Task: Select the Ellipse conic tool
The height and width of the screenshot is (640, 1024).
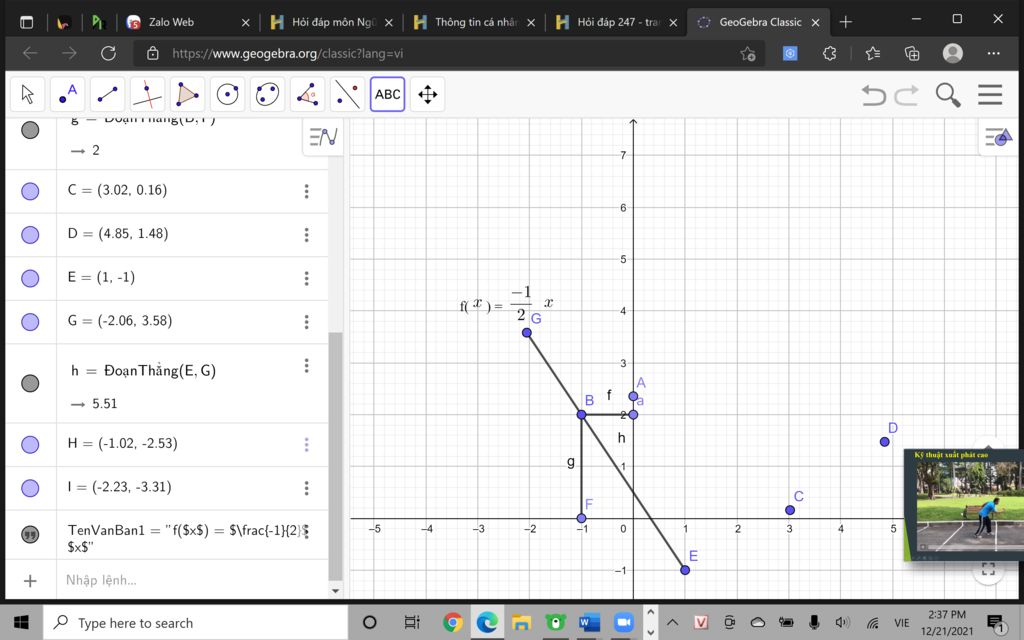Action: tap(268, 94)
